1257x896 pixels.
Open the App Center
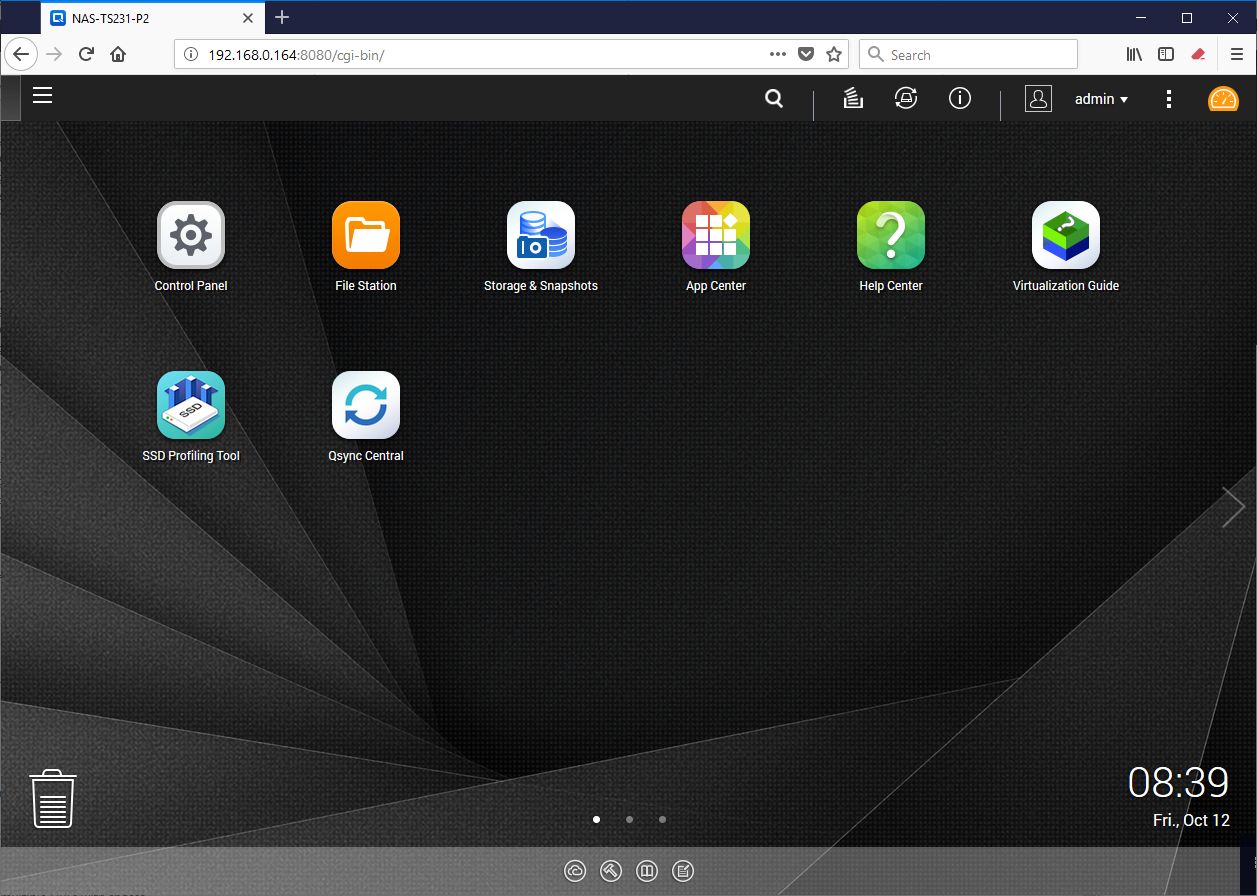tap(716, 236)
